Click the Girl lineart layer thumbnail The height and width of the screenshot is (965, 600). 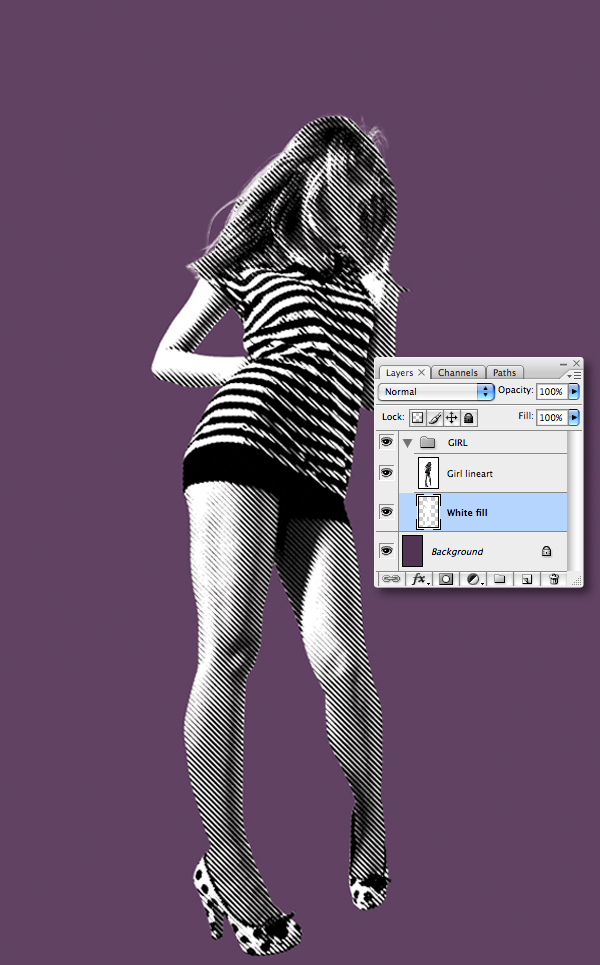point(428,473)
